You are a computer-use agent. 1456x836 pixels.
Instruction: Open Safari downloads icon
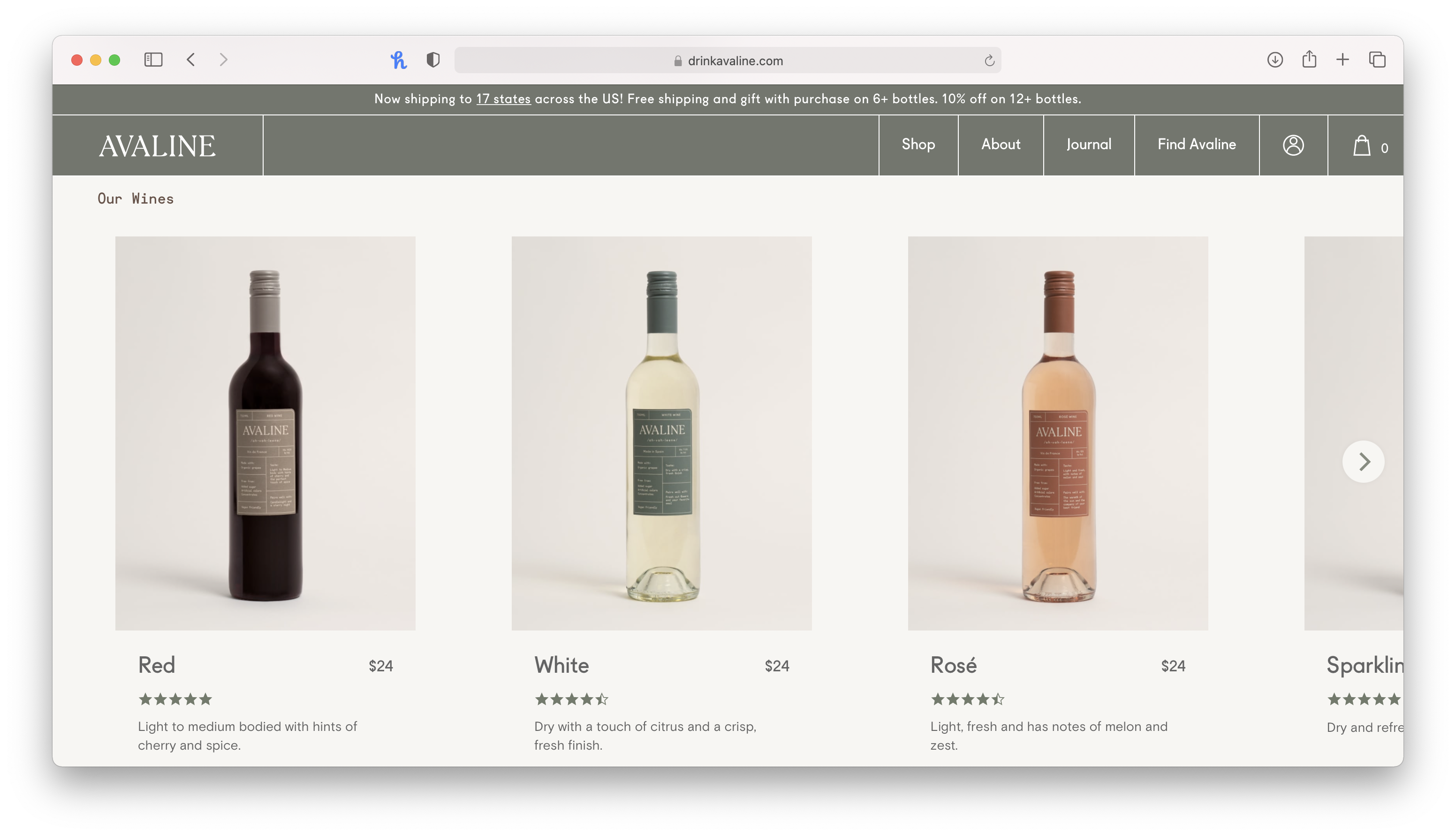coord(1274,60)
